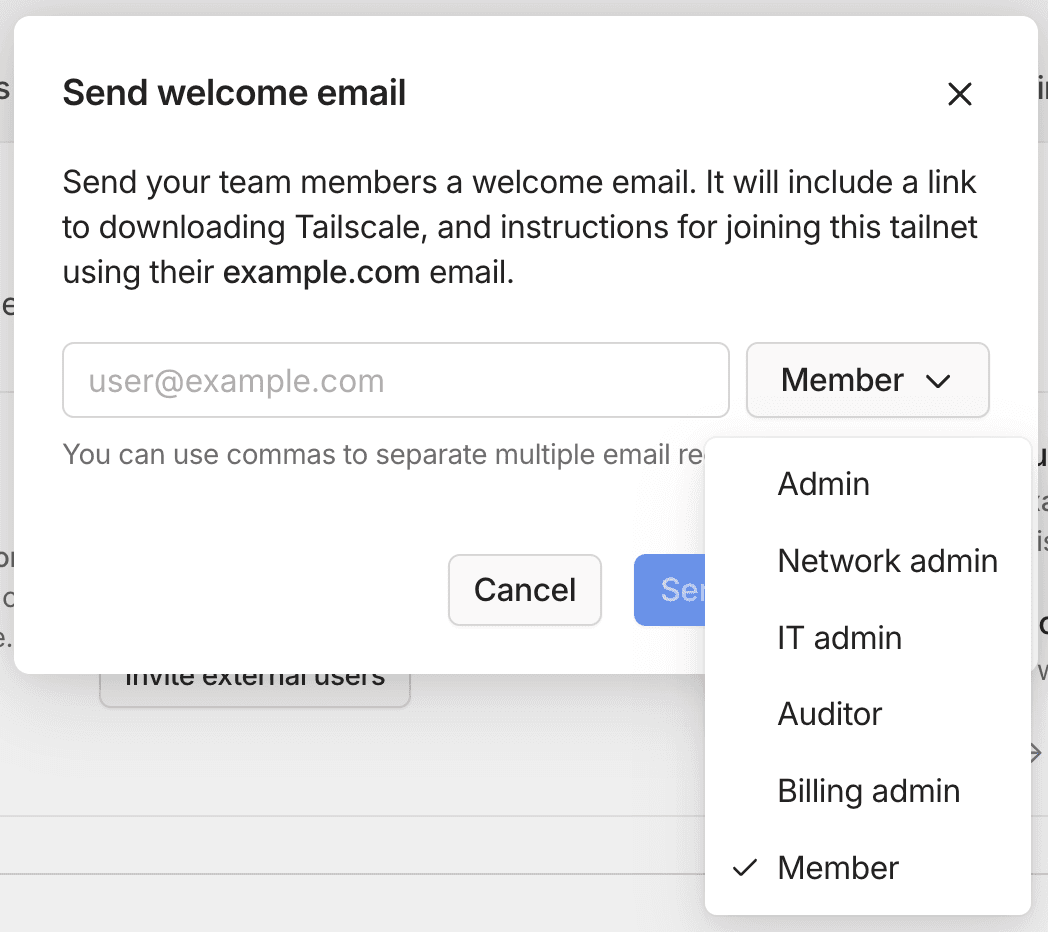The image size is (1048, 932).
Task: Select Admin from the role menu
Action: click(x=823, y=483)
